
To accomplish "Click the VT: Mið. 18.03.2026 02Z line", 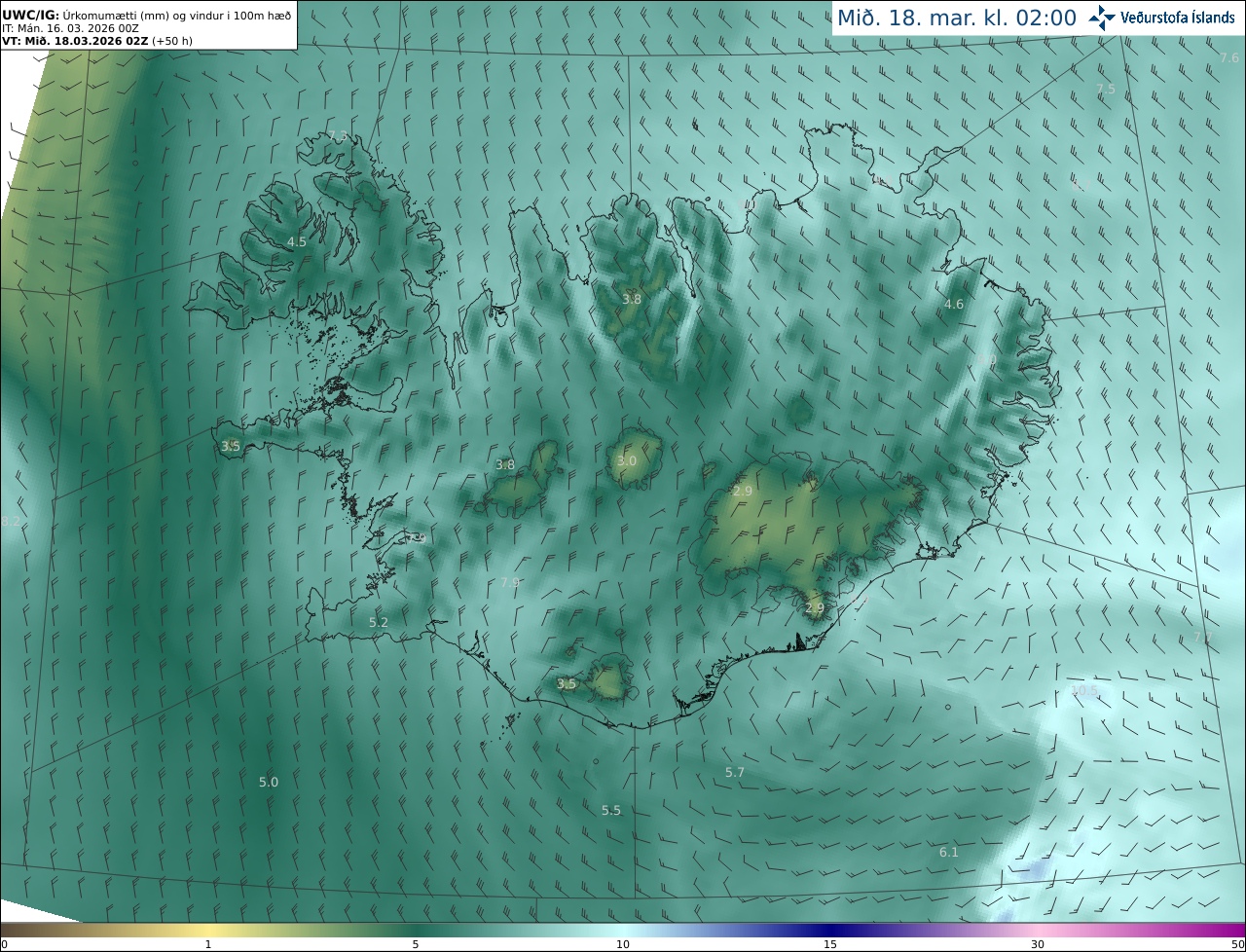I will pyautogui.click(x=97, y=41).
